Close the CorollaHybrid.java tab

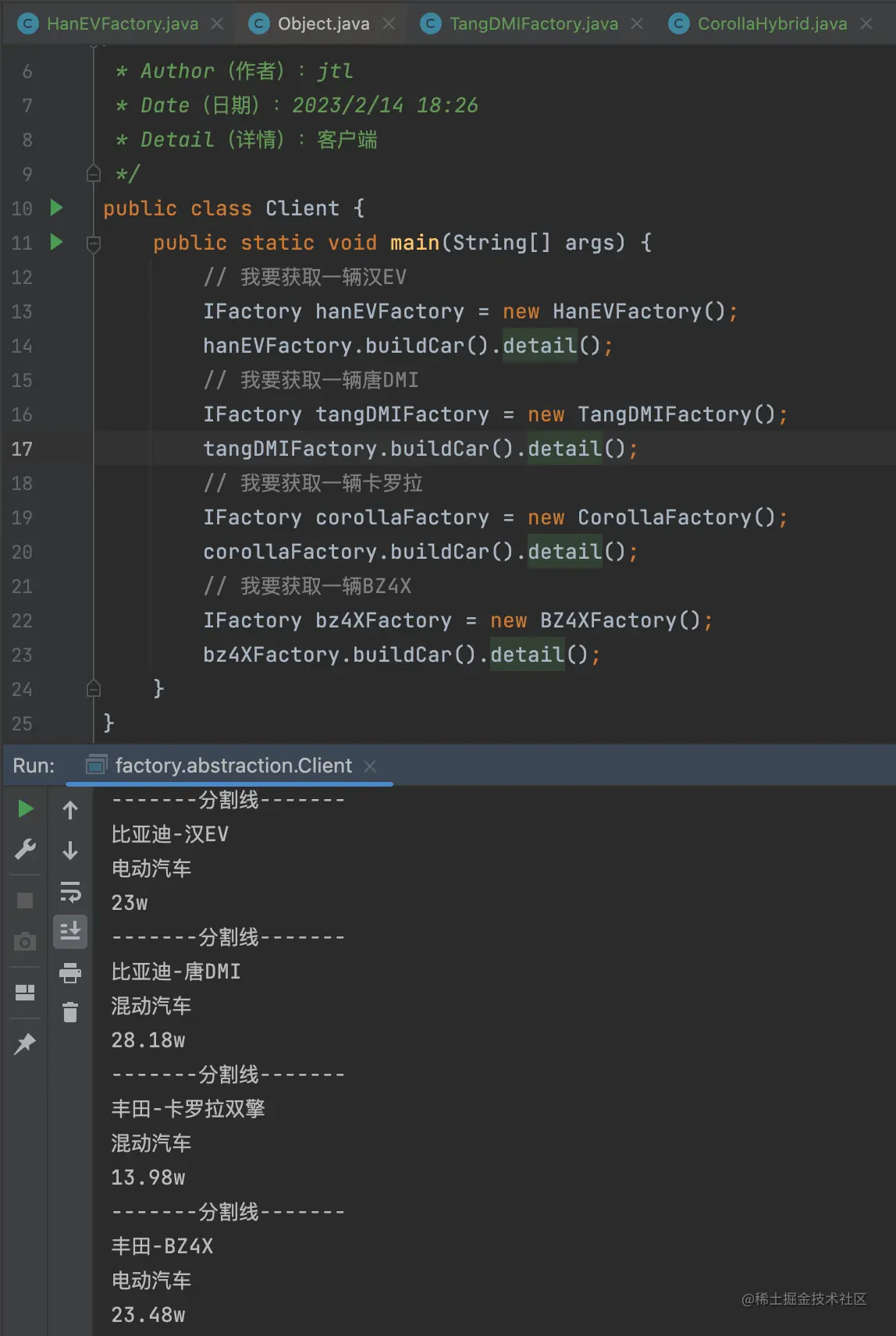[866, 24]
